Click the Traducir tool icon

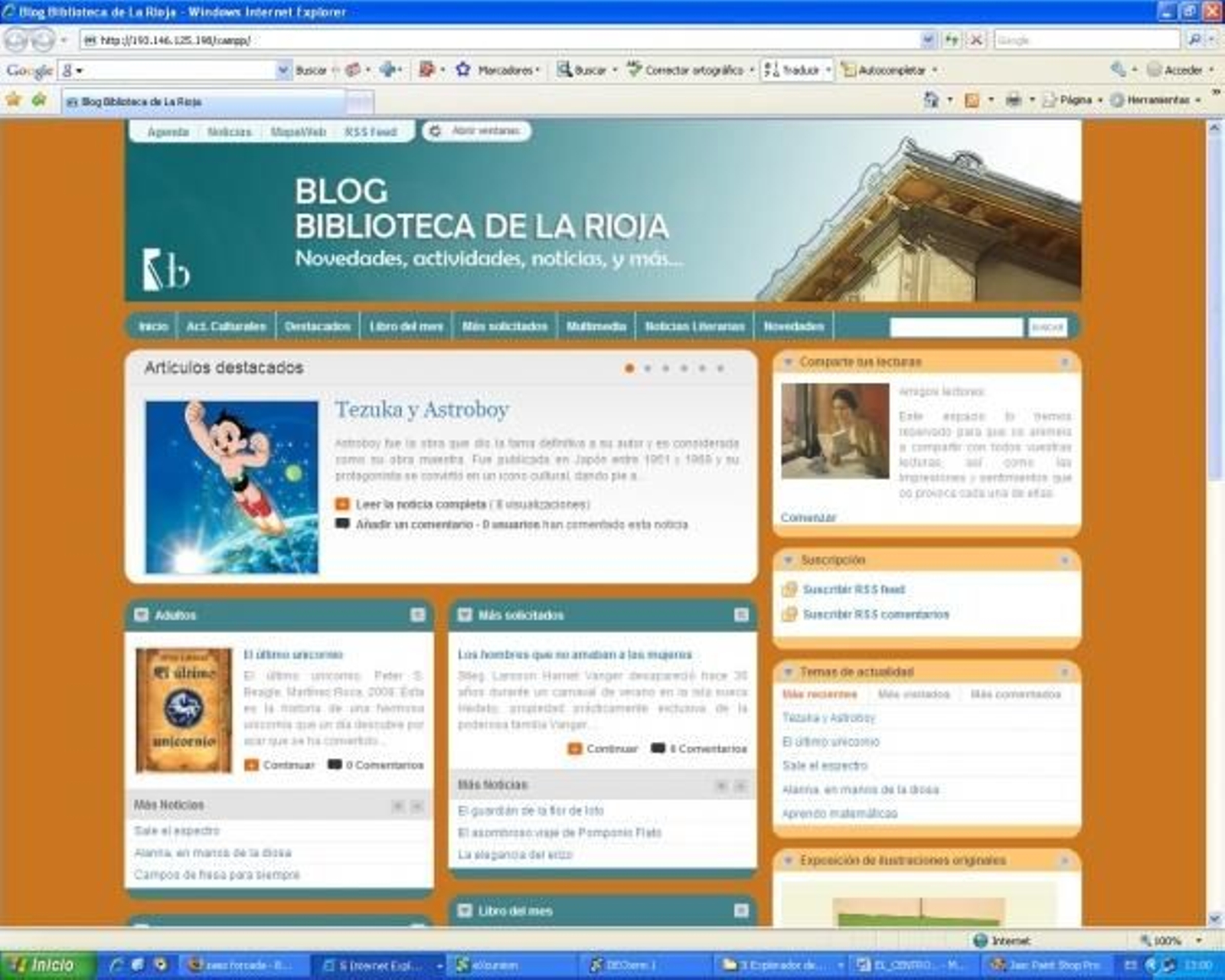tap(769, 70)
